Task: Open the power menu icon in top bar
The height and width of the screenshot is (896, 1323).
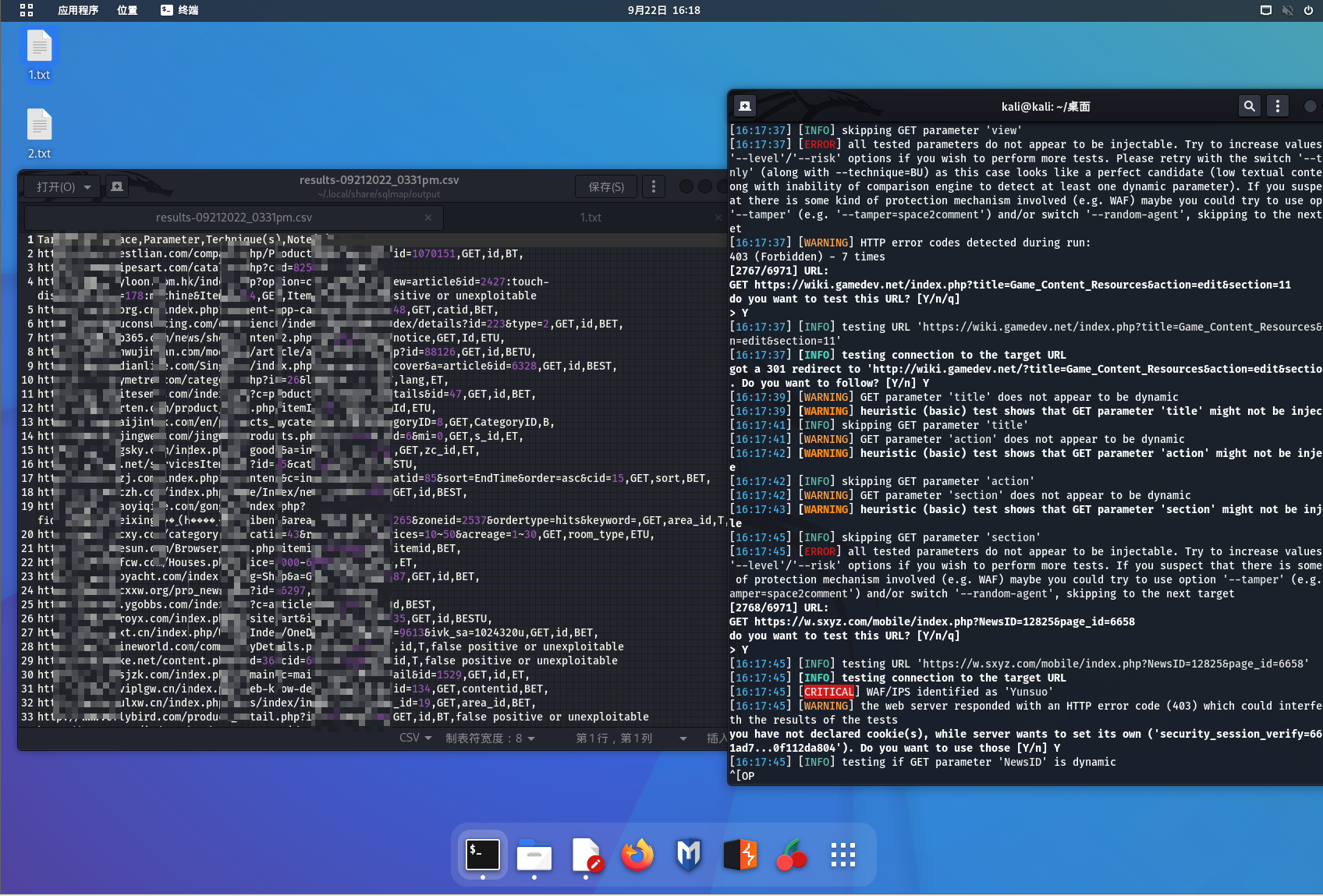Action: (x=1308, y=10)
